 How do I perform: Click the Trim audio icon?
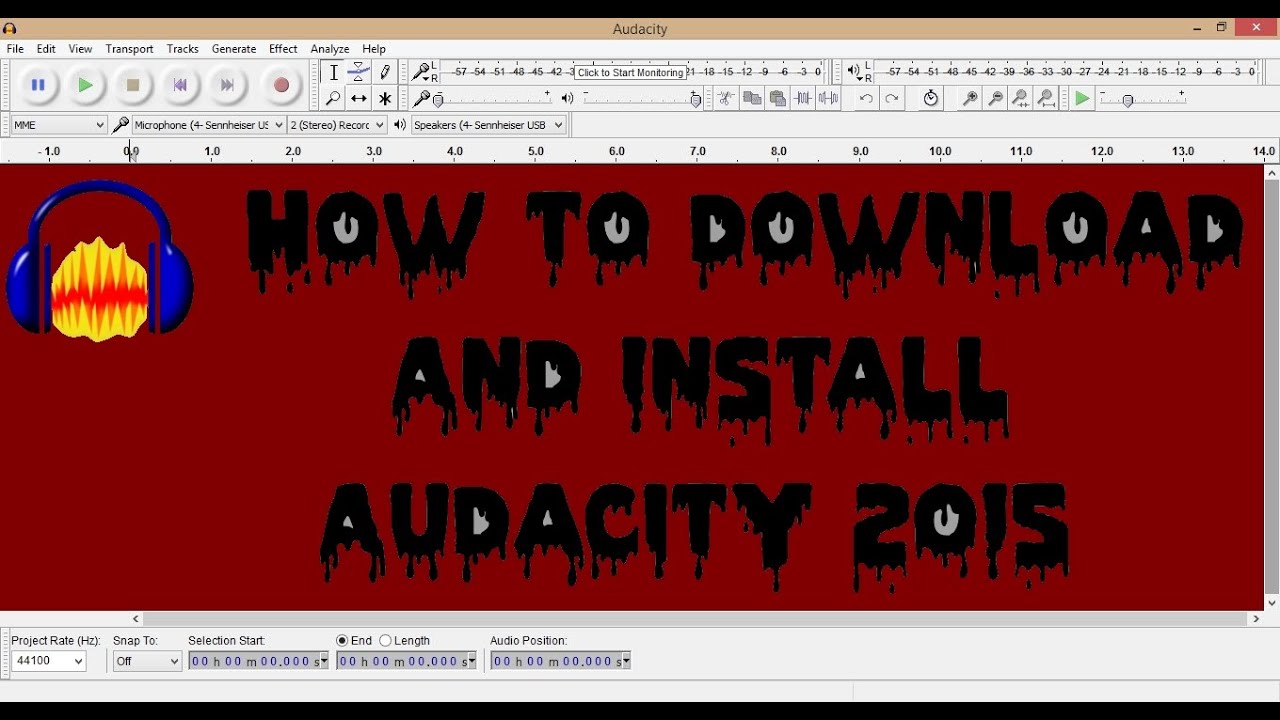click(803, 98)
